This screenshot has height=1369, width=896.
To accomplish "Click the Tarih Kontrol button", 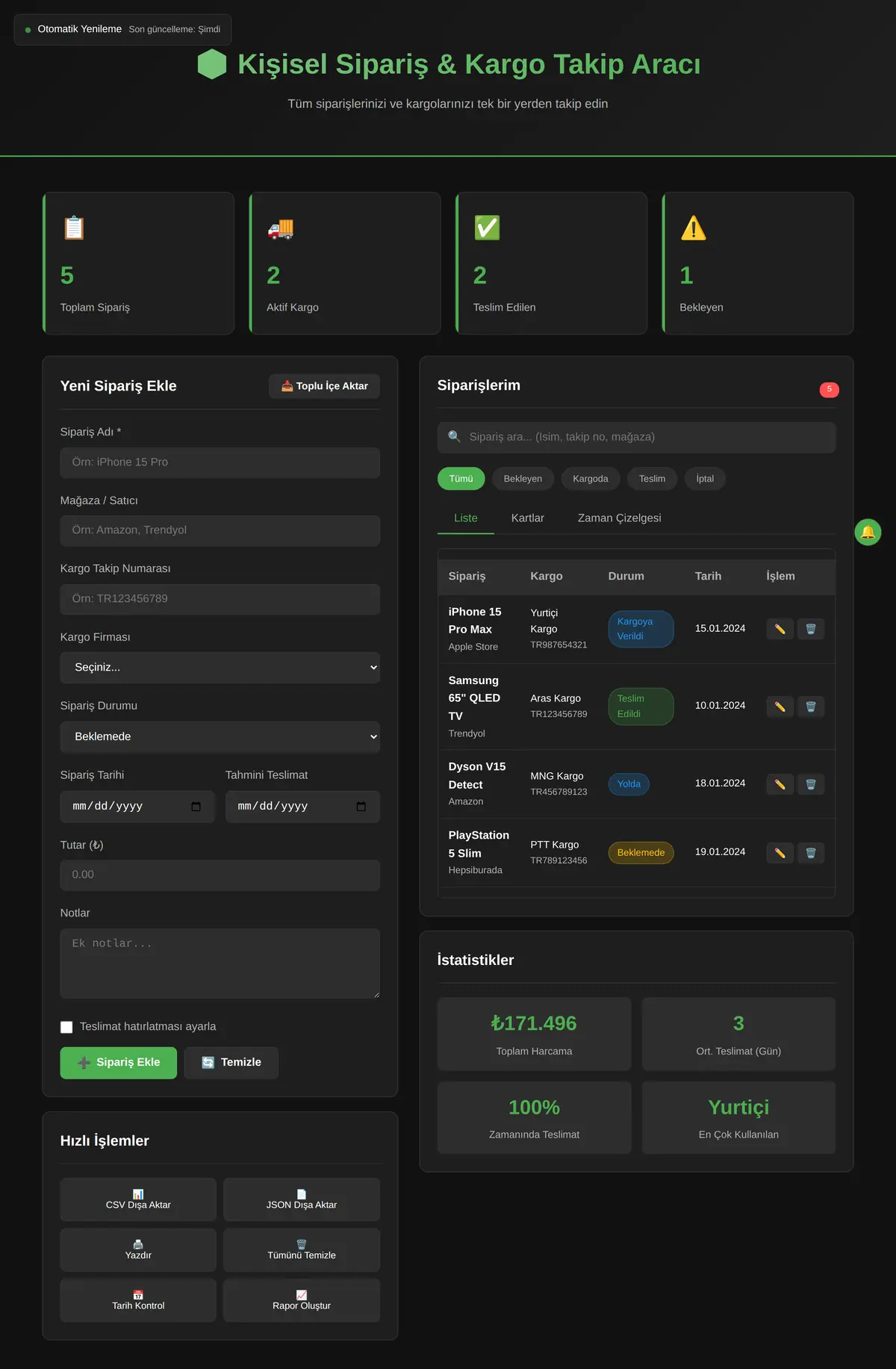I will (x=138, y=1300).
